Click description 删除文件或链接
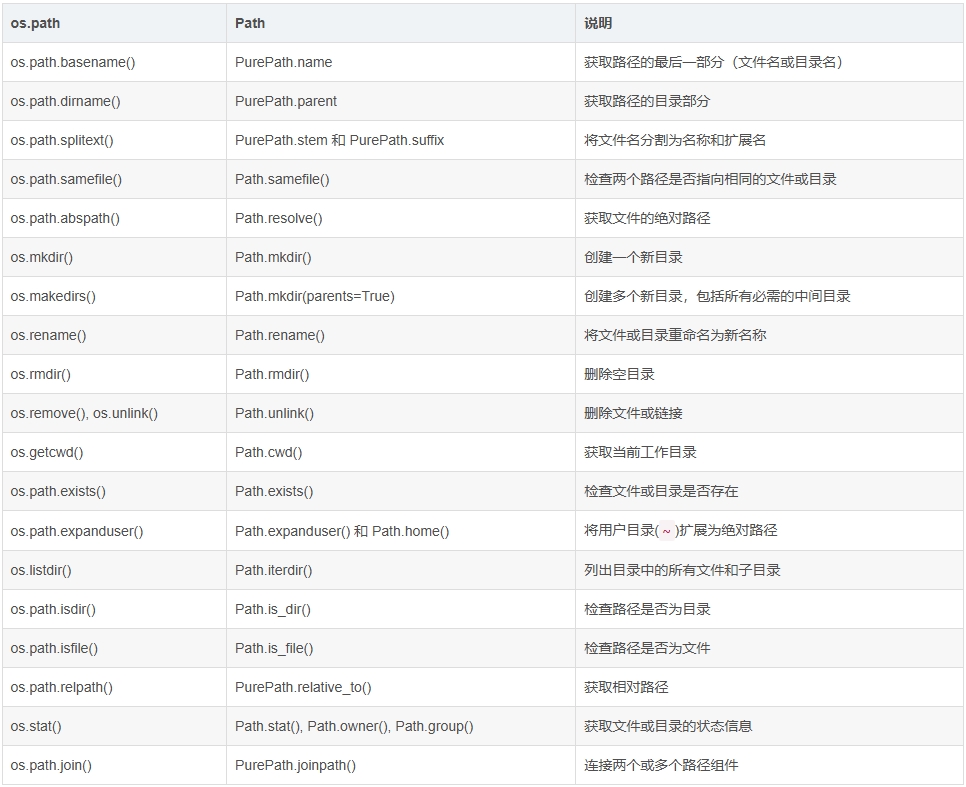 click(633, 414)
